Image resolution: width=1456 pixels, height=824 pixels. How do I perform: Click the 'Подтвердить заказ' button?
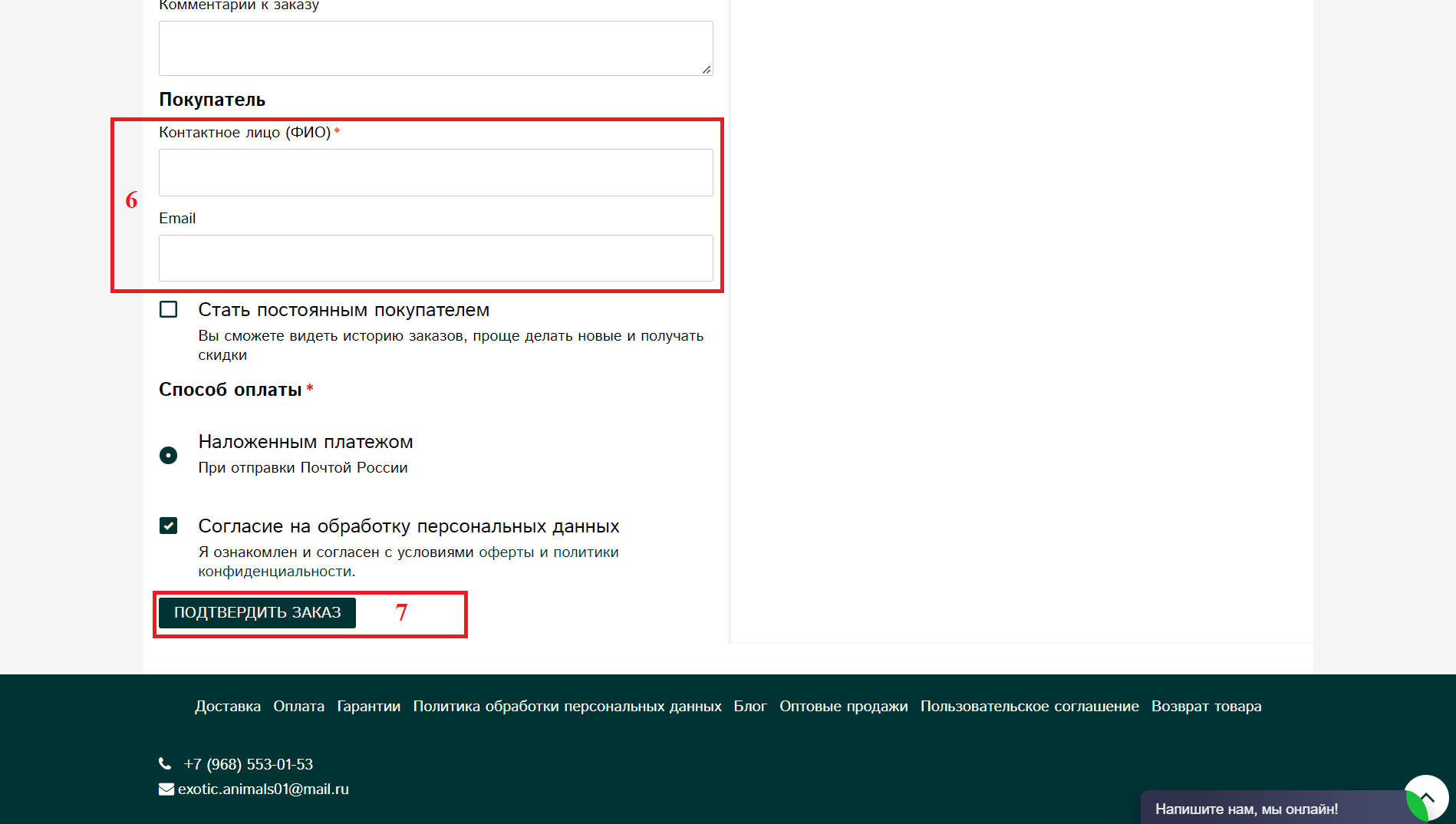pyautogui.click(x=257, y=612)
